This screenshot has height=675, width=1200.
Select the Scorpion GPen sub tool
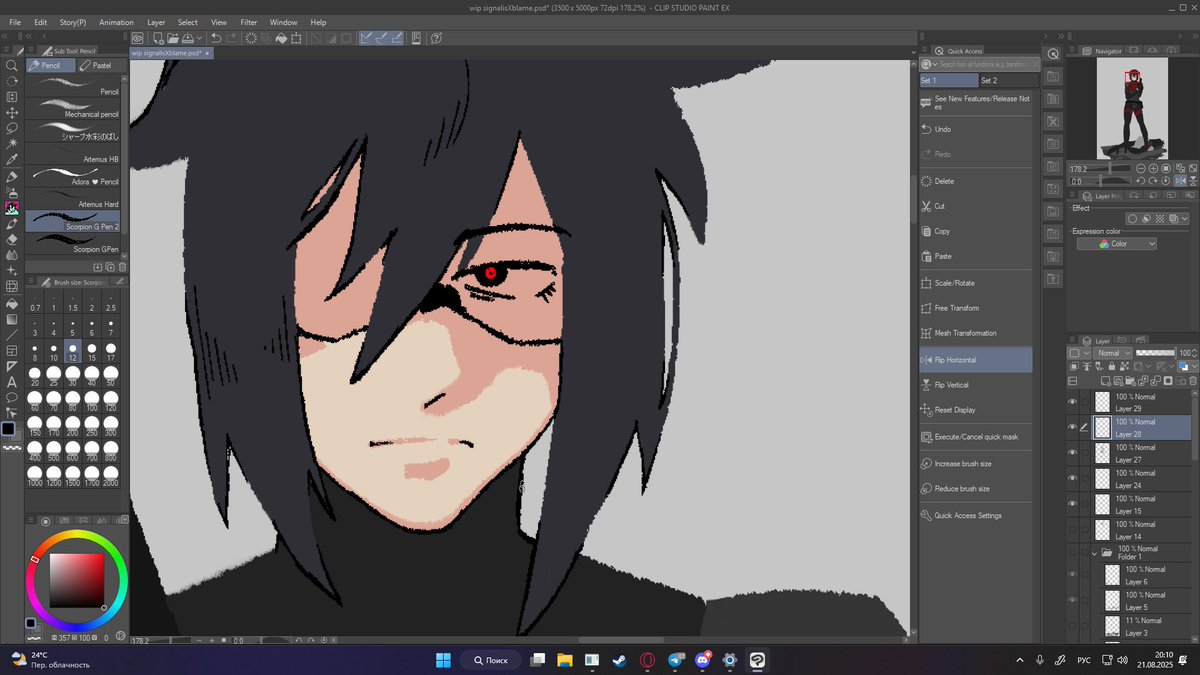(75, 243)
